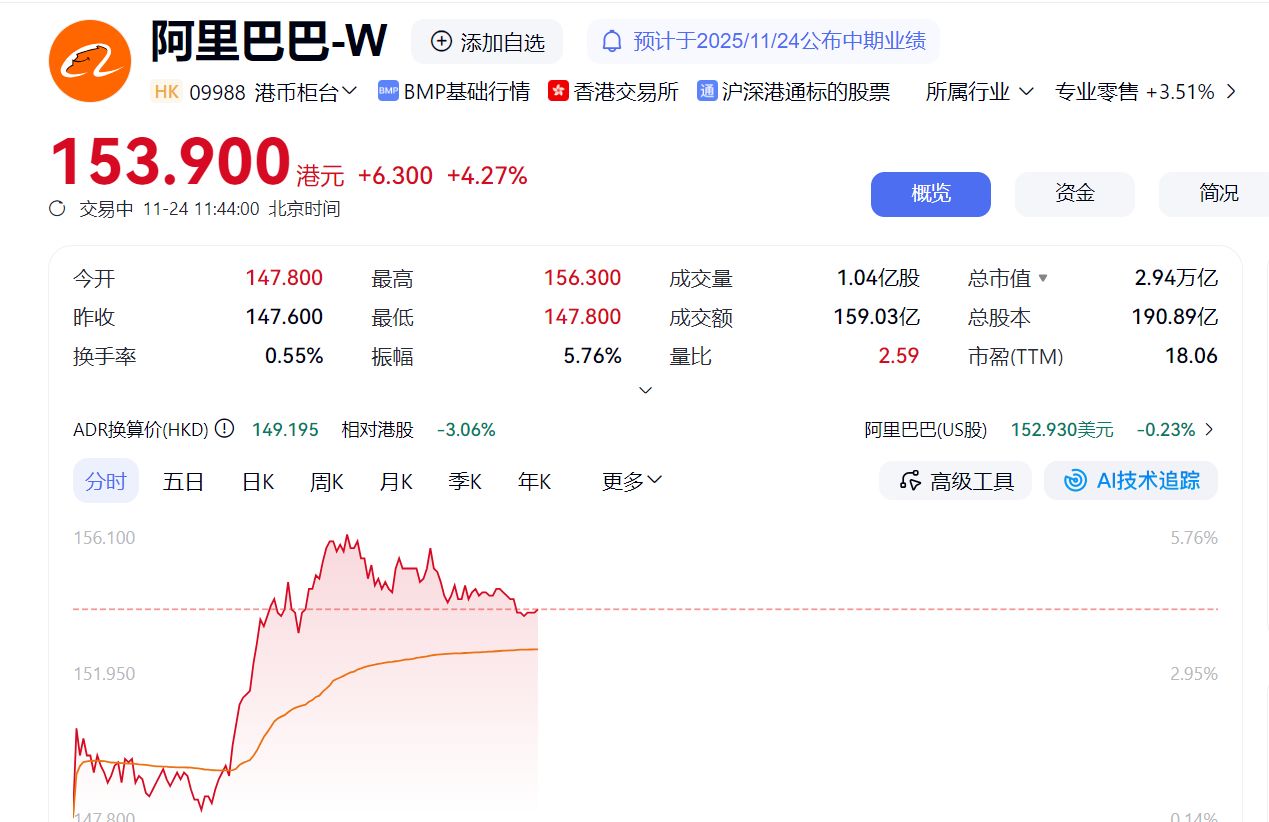Click the BMP基础行情 badge icon
1269x822 pixels.
pyautogui.click(x=388, y=92)
